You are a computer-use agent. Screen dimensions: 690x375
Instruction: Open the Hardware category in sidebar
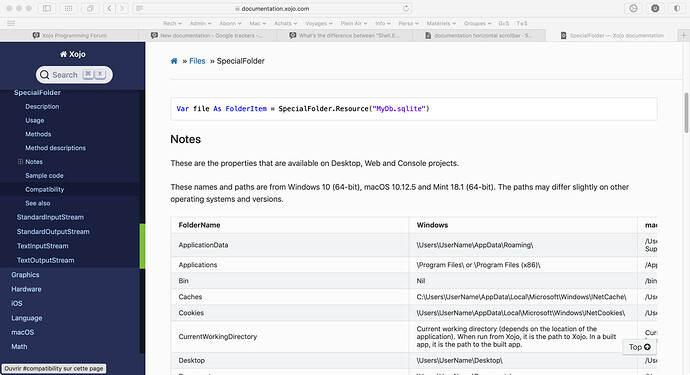tap(26, 289)
